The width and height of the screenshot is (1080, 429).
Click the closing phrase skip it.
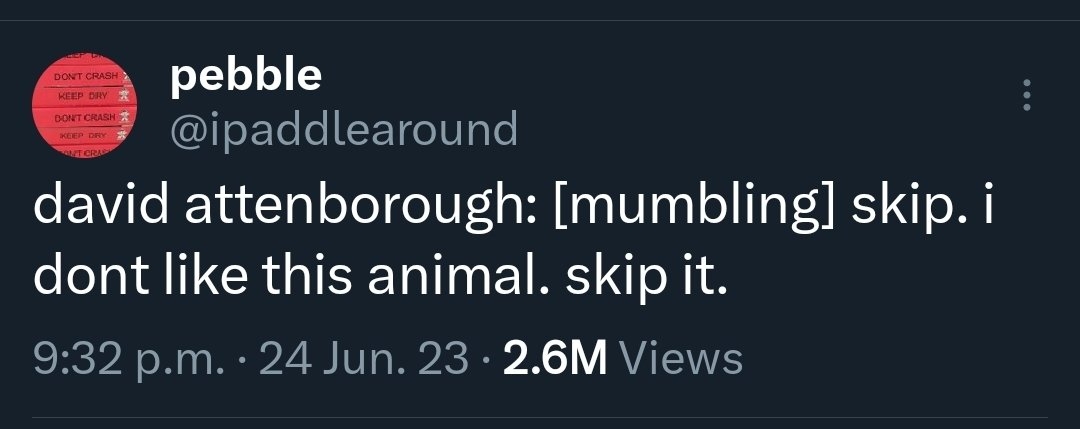(x=646, y=278)
